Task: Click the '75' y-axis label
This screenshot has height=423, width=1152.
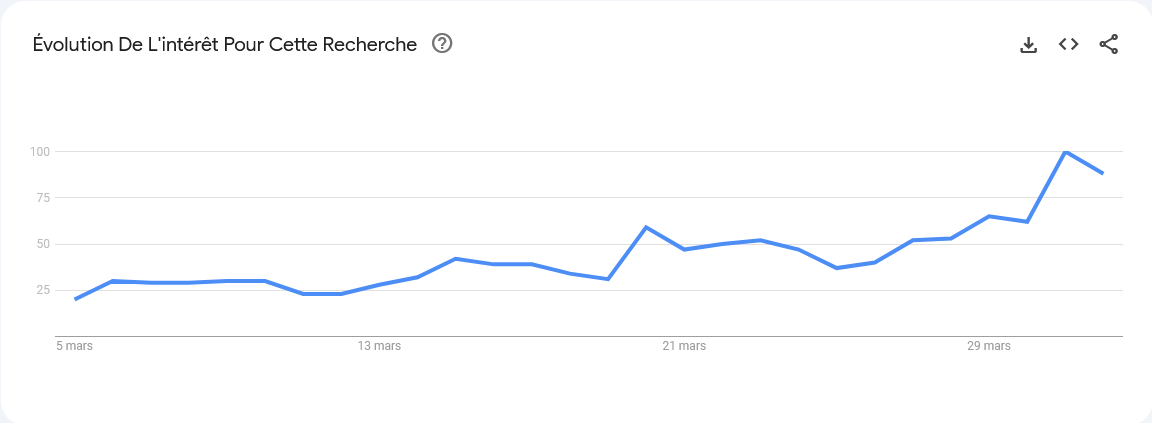Action: point(42,198)
